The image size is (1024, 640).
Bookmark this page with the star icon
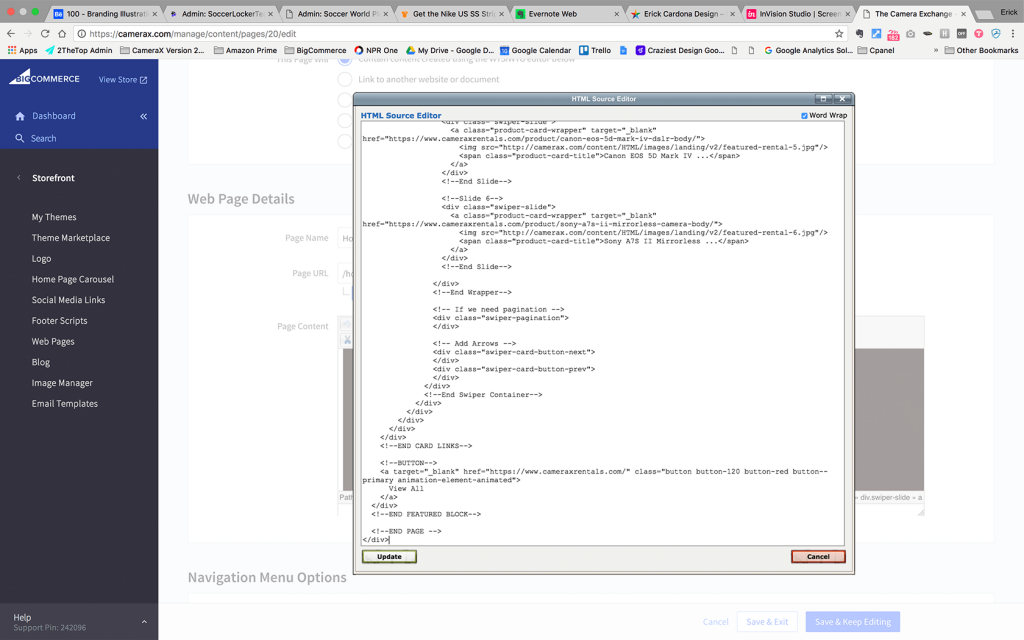[x=839, y=33]
